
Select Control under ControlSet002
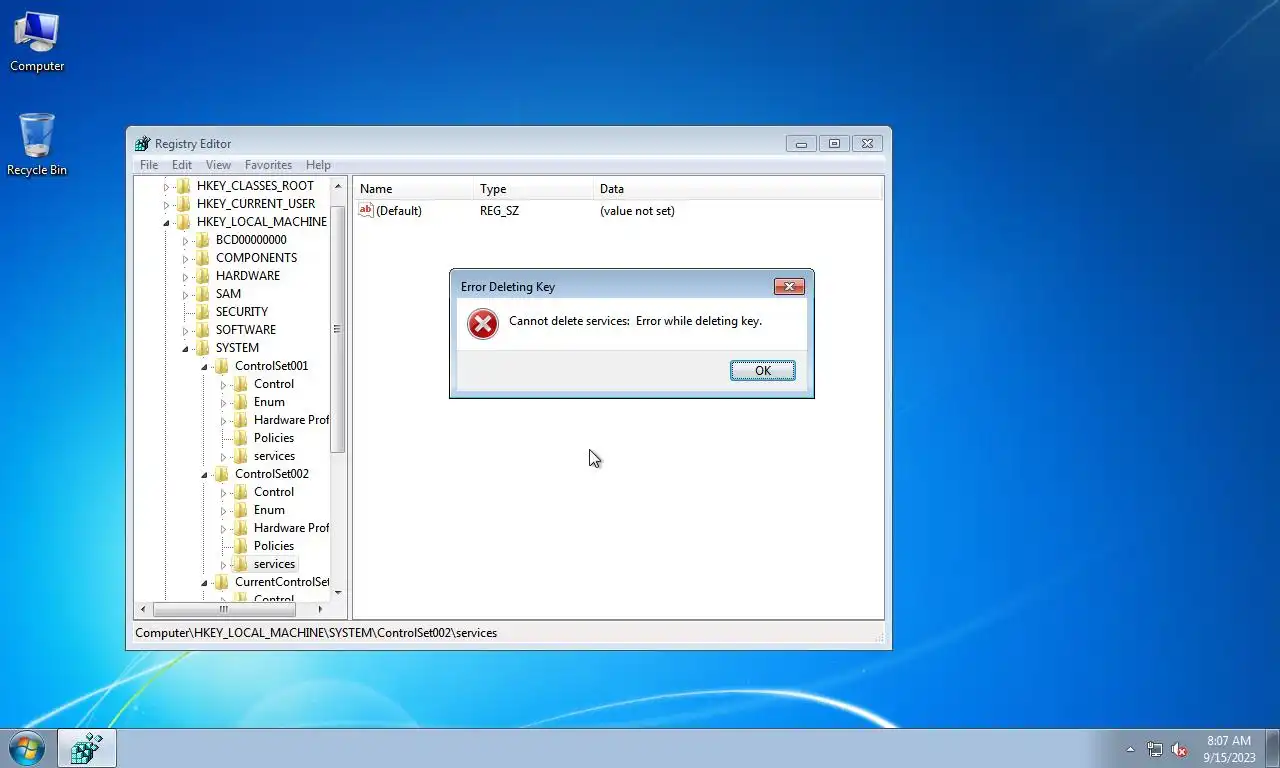[273, 492]
